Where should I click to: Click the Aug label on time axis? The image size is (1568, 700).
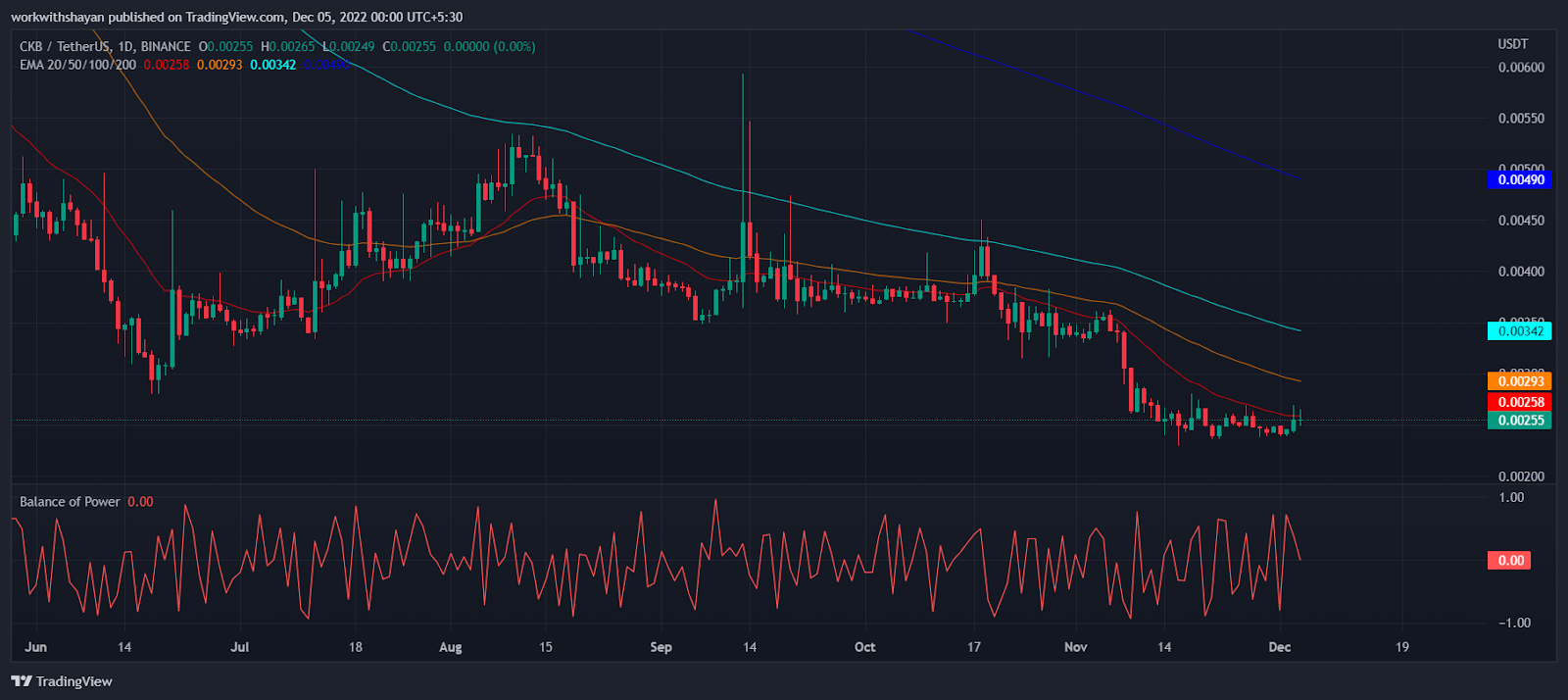click(451, 647)
